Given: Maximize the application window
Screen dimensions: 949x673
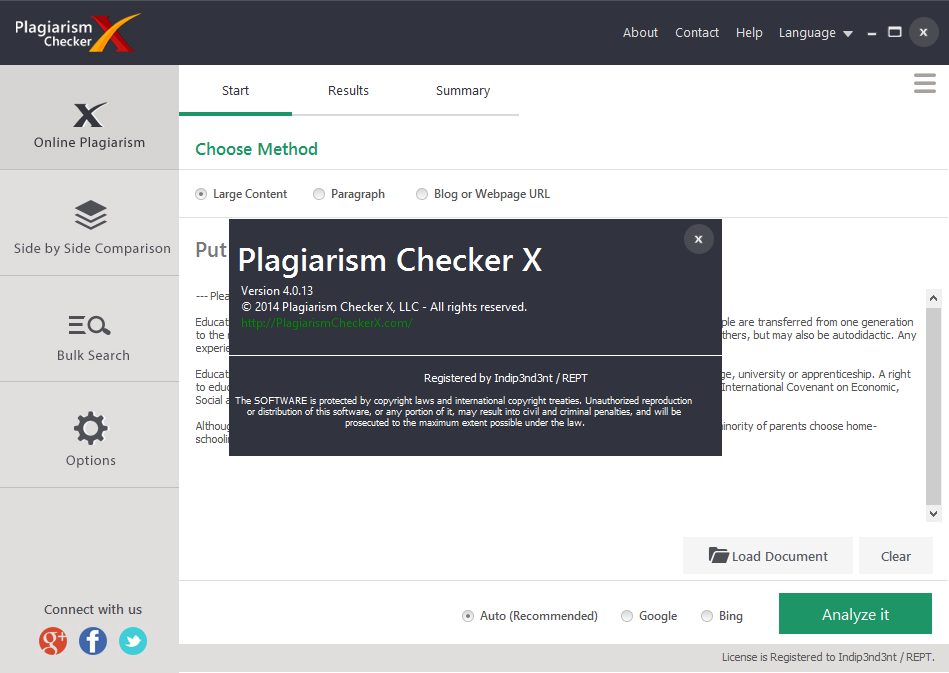Looking at the screenshot, I should (895, 32).
